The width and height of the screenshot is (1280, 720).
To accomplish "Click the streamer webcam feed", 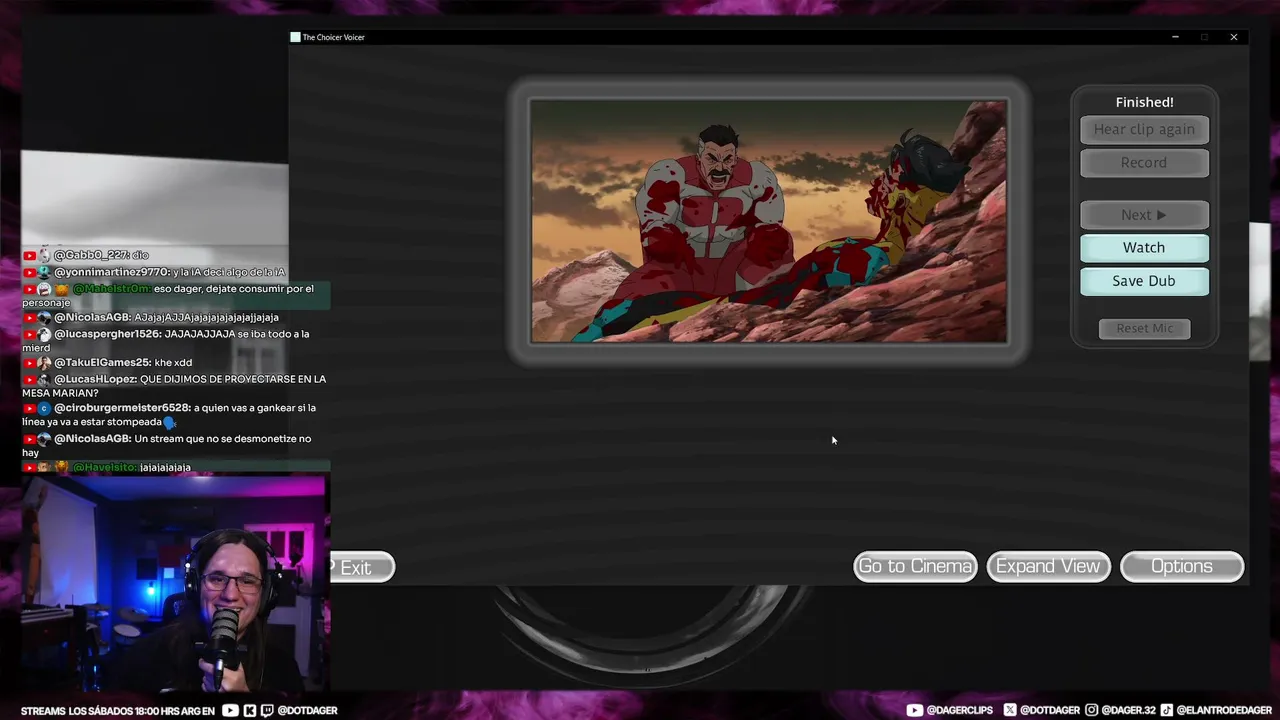I will pos(176,583).
